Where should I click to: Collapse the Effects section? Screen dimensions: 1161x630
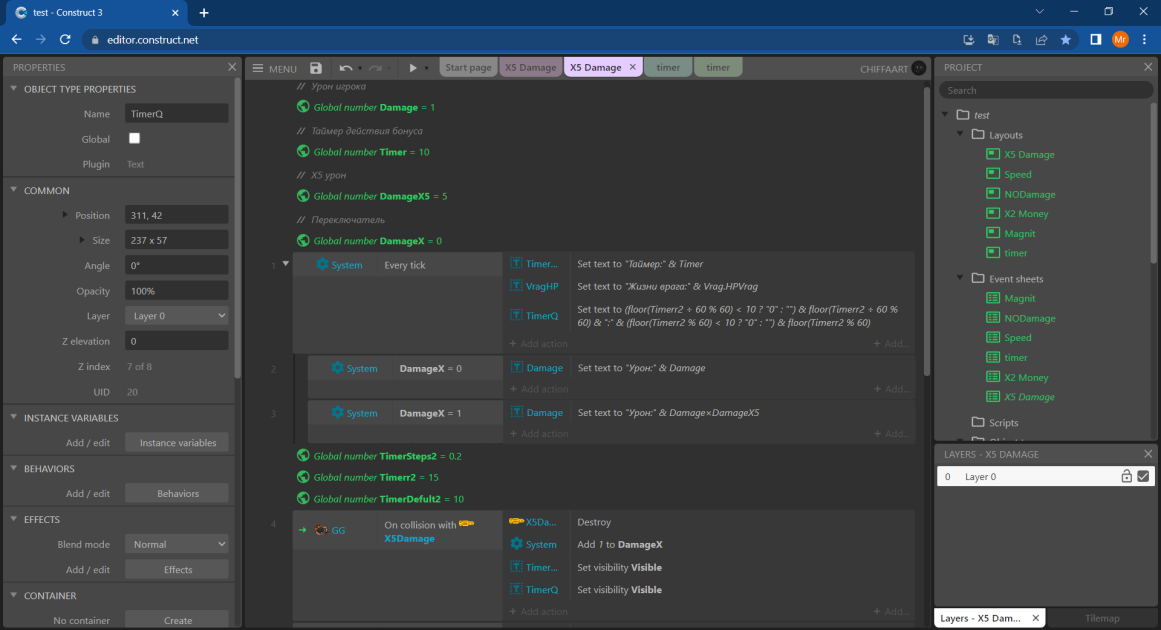[13, 519]
